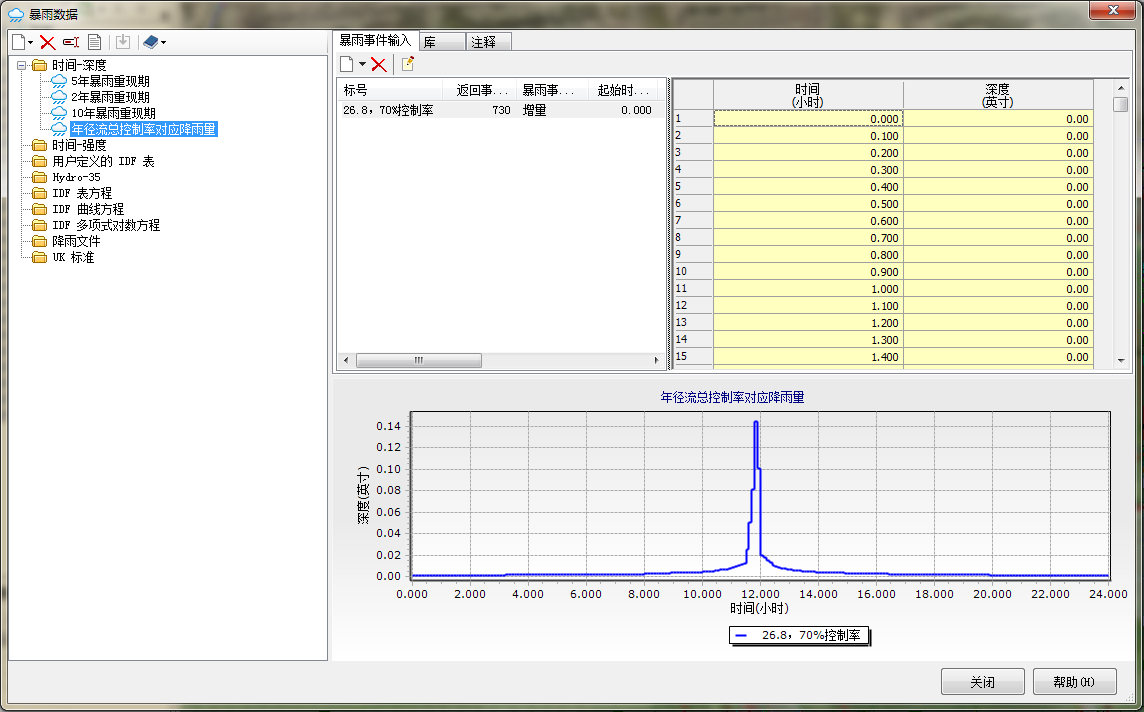Select the IDF 多项式对数方程 folder

coord(106,225)
